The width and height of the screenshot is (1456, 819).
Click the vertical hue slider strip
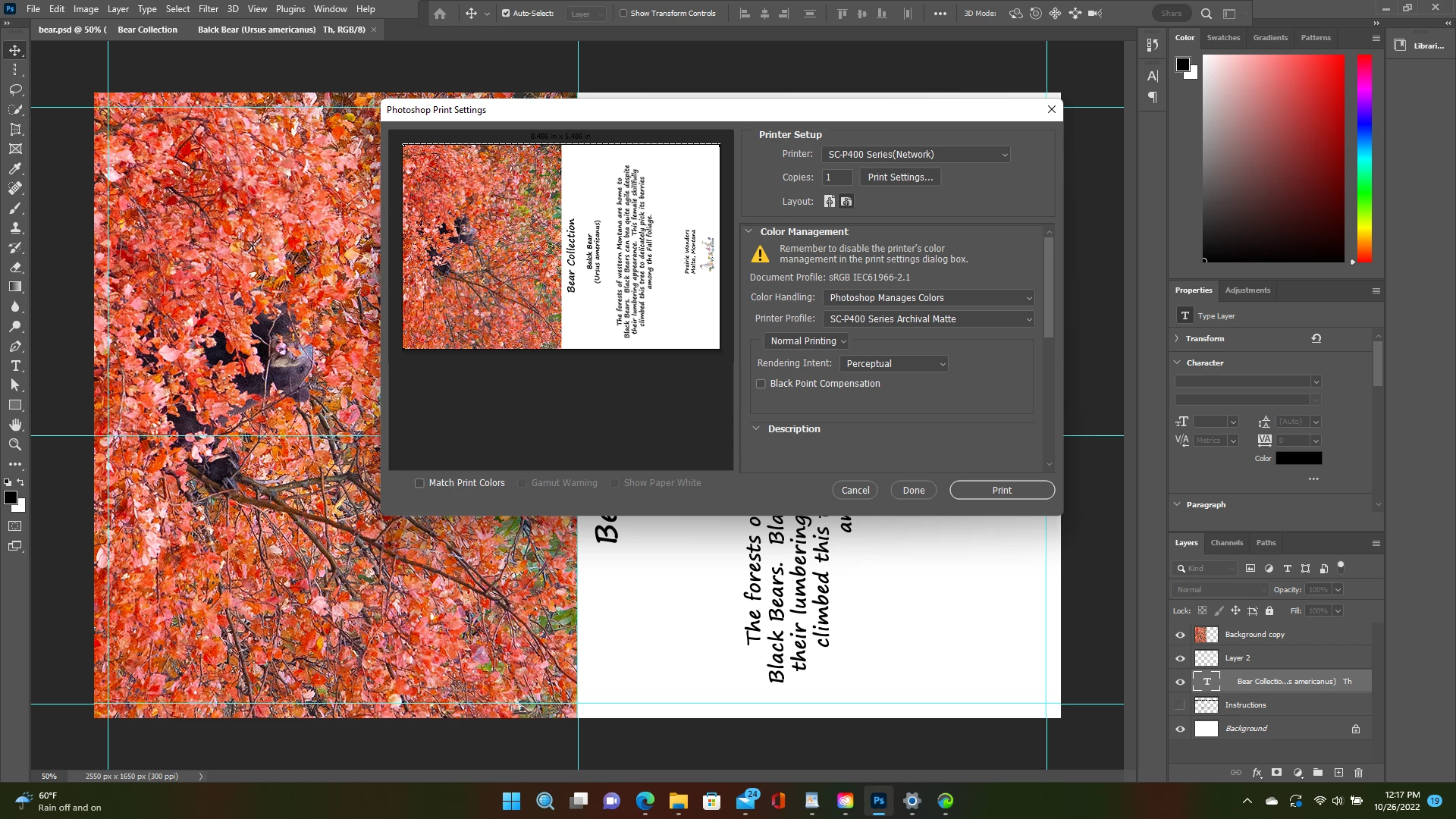(1363, 158)
